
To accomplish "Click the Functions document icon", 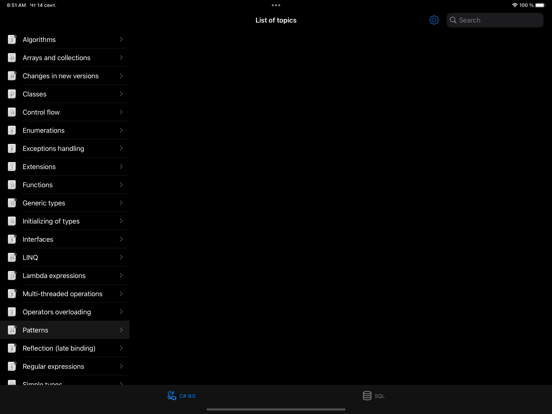I will [12, 185].
